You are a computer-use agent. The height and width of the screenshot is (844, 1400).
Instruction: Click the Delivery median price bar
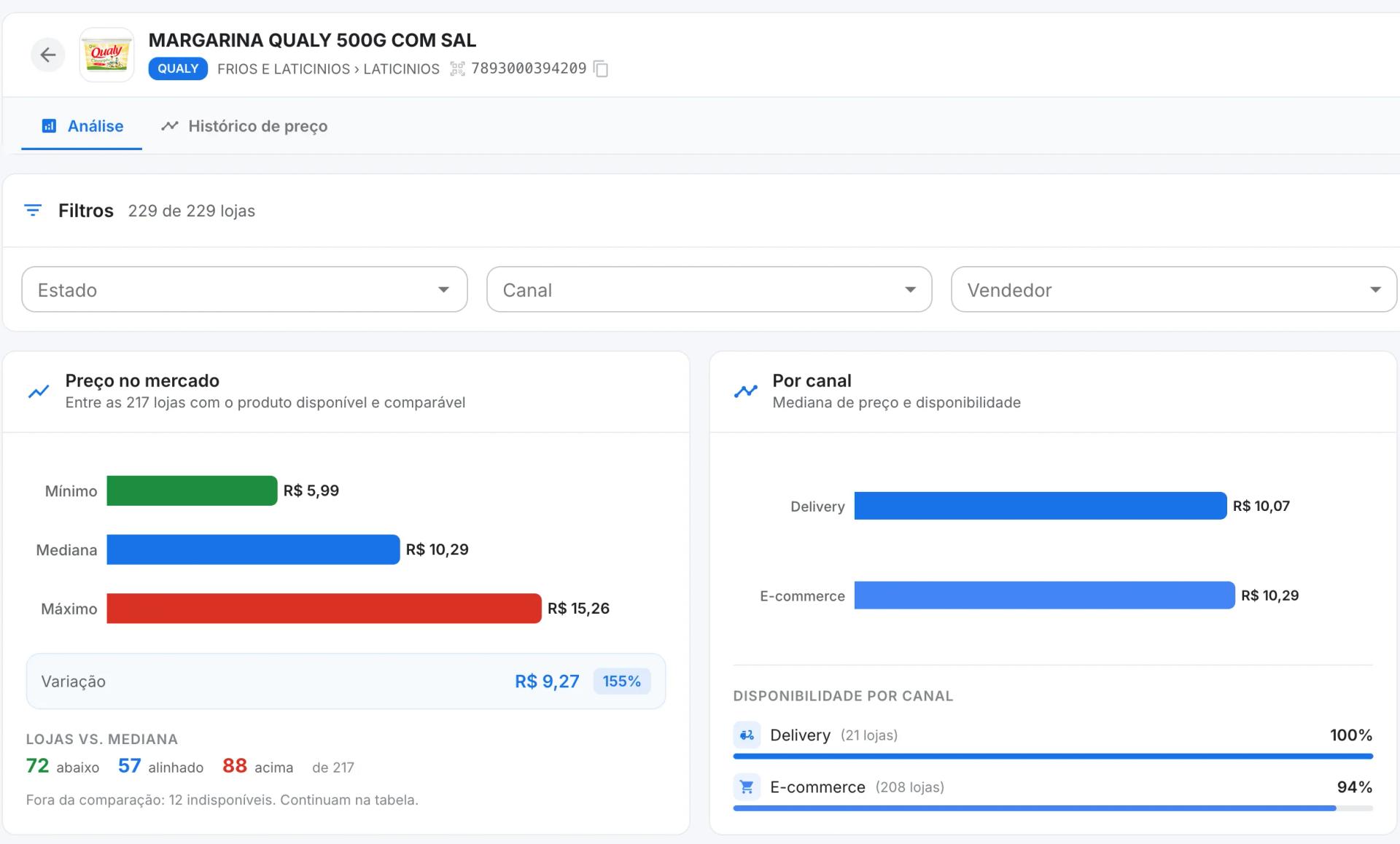[1041, 506]
